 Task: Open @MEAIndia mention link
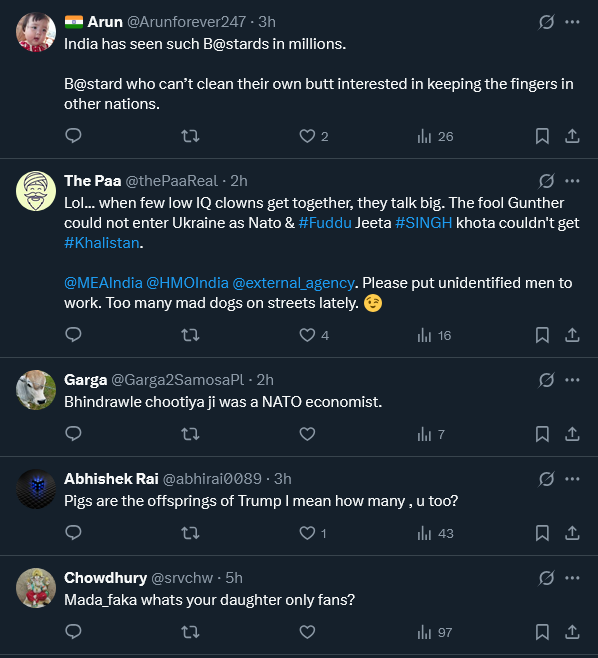click(103, 283)
